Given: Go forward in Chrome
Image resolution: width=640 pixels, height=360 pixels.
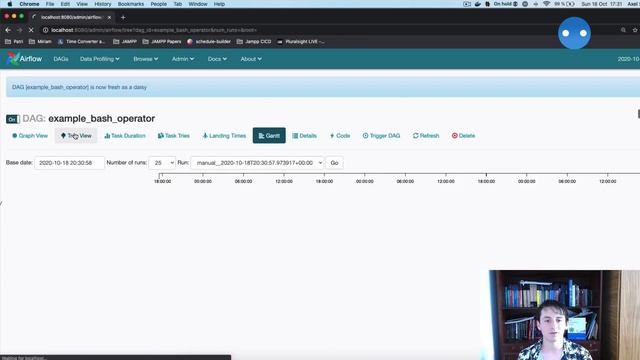Looking at the screenshot, I should click(20, 30).
